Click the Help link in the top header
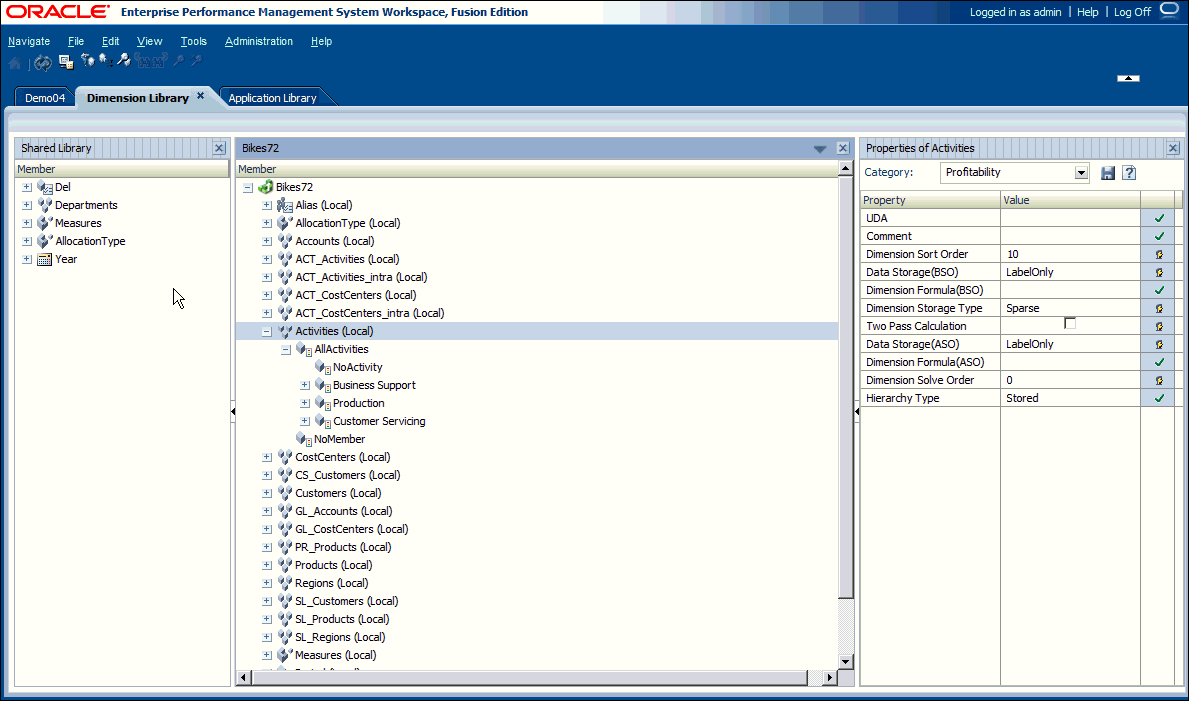The image size is (1189, 701). pyautogui.click(x=1087, y=12)
